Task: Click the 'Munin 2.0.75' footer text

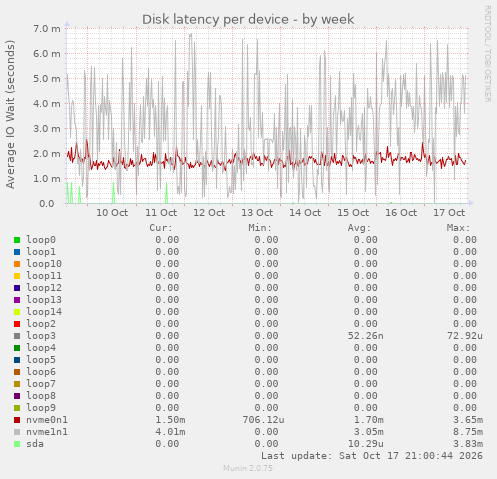Action: [248, 468]
